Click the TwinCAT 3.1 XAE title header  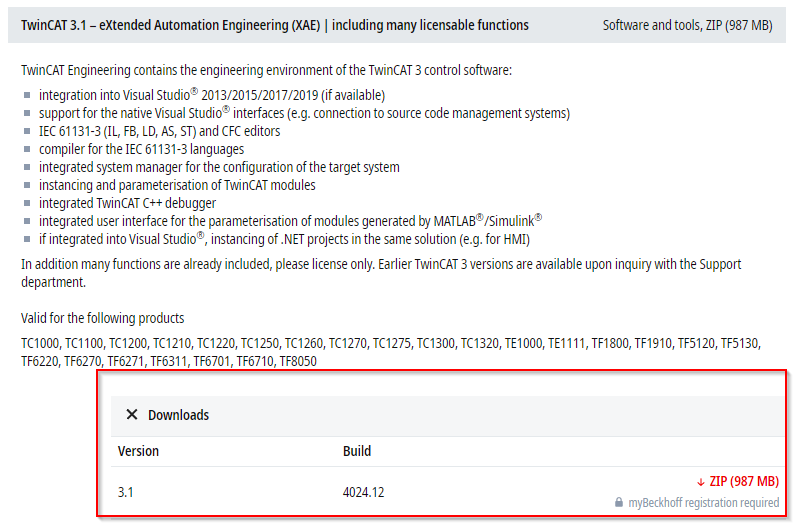[274, 25]
